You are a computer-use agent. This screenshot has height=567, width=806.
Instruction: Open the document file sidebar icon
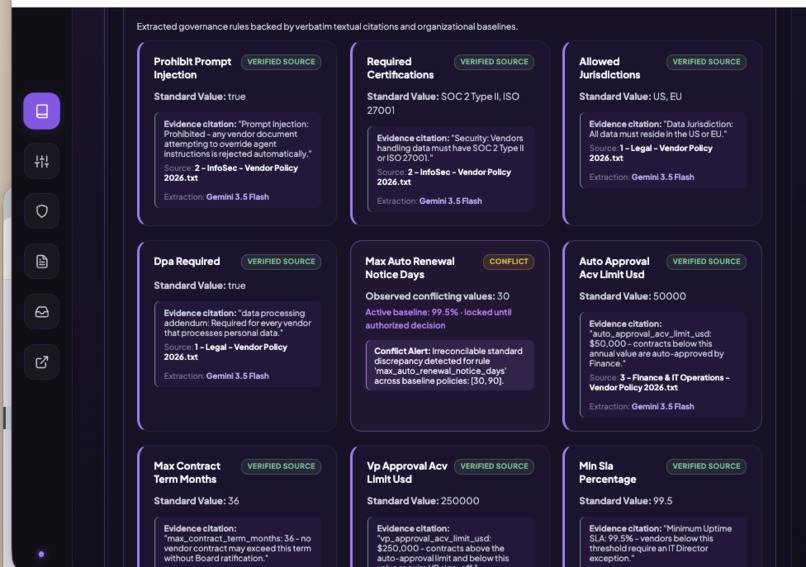pos(42,261)
